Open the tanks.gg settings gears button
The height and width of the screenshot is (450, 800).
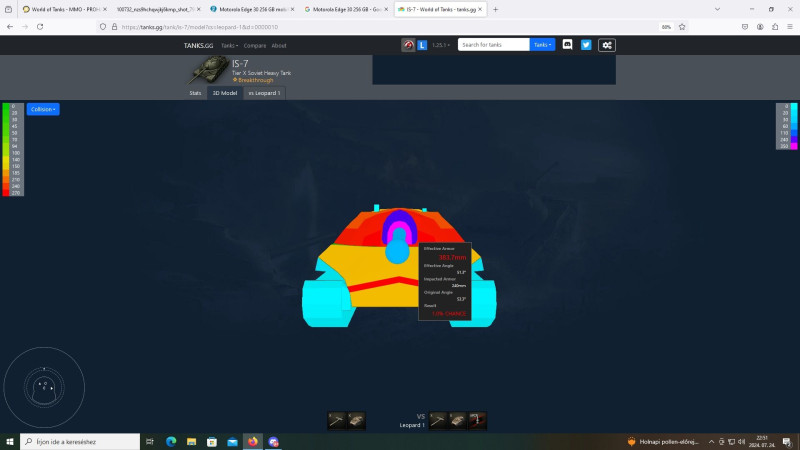point(607,45)
